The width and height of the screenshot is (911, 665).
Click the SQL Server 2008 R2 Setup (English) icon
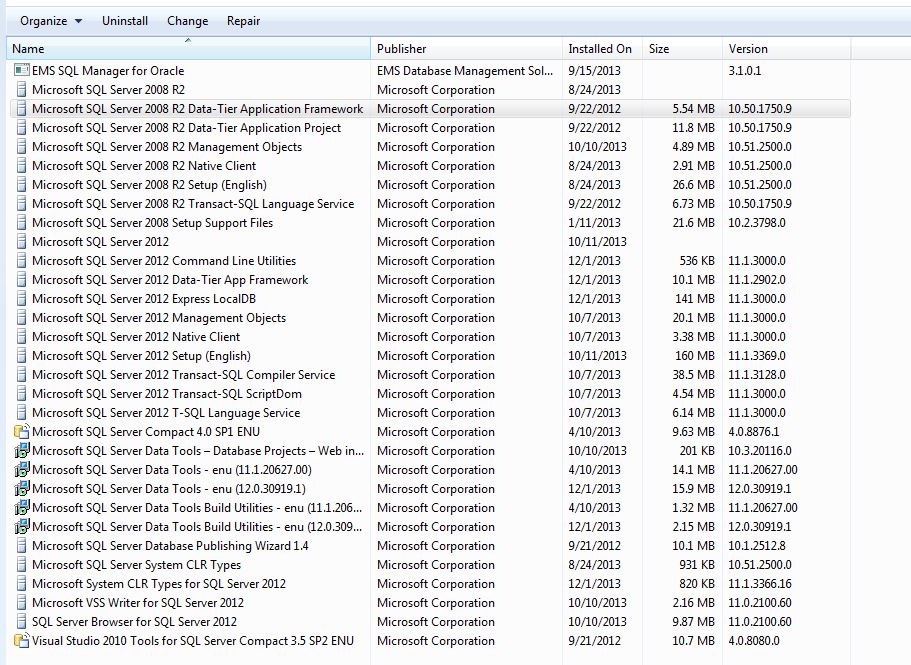21,185
